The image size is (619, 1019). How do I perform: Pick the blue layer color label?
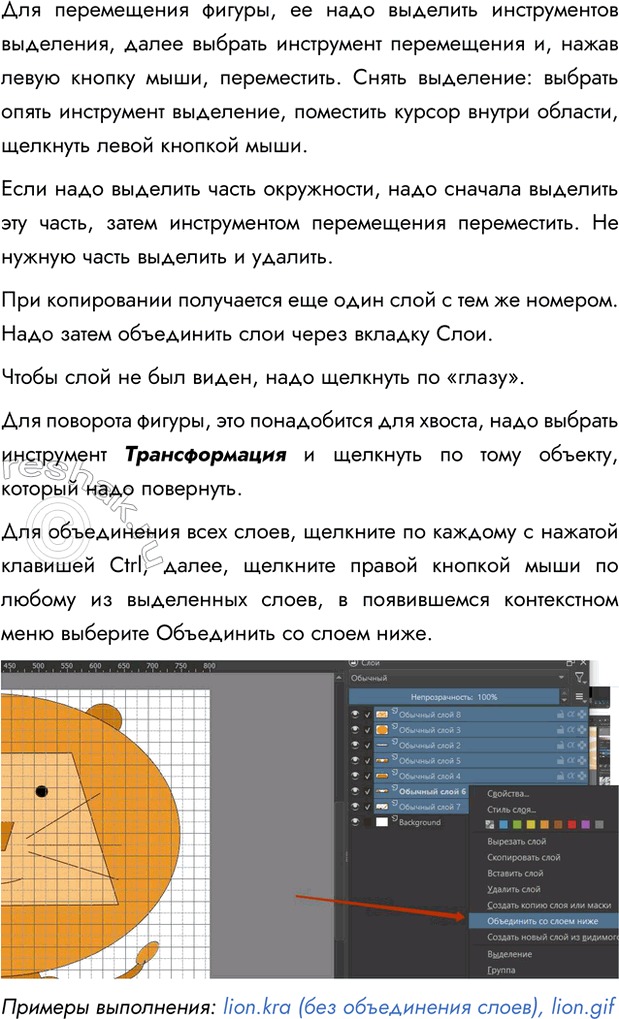coord(503,824)
